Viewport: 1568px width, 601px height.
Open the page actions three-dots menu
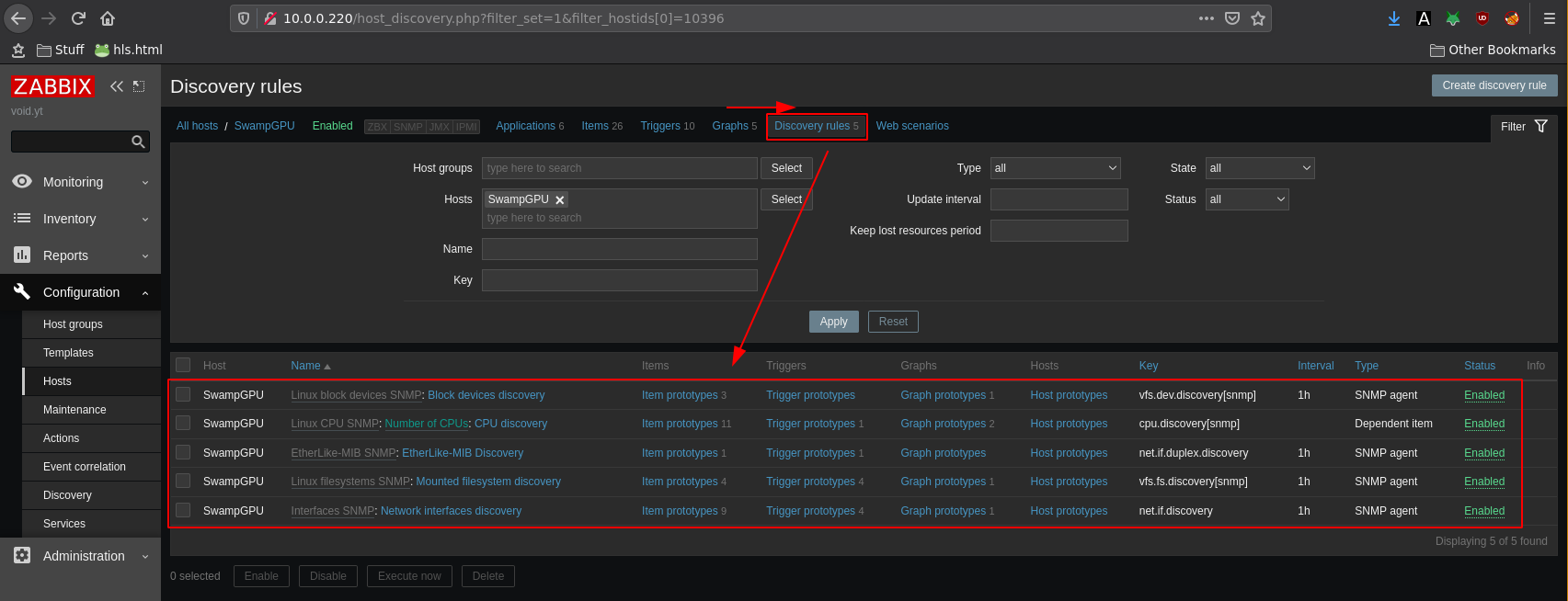(1207, 18)
